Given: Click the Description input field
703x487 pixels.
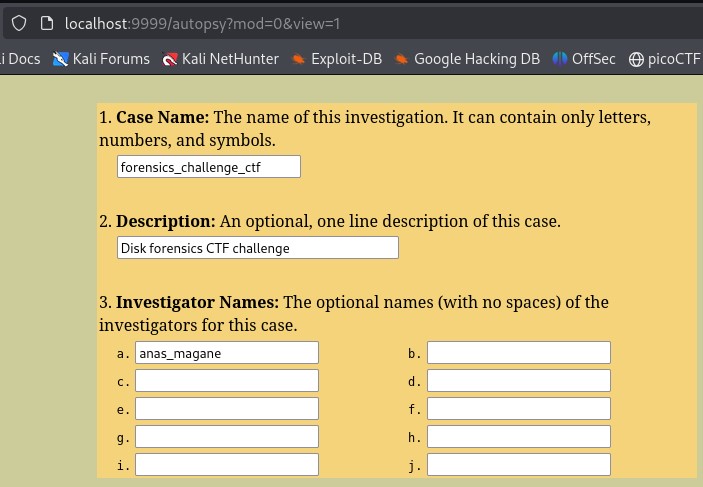Looking at the screenshot, I should [258, 248].
